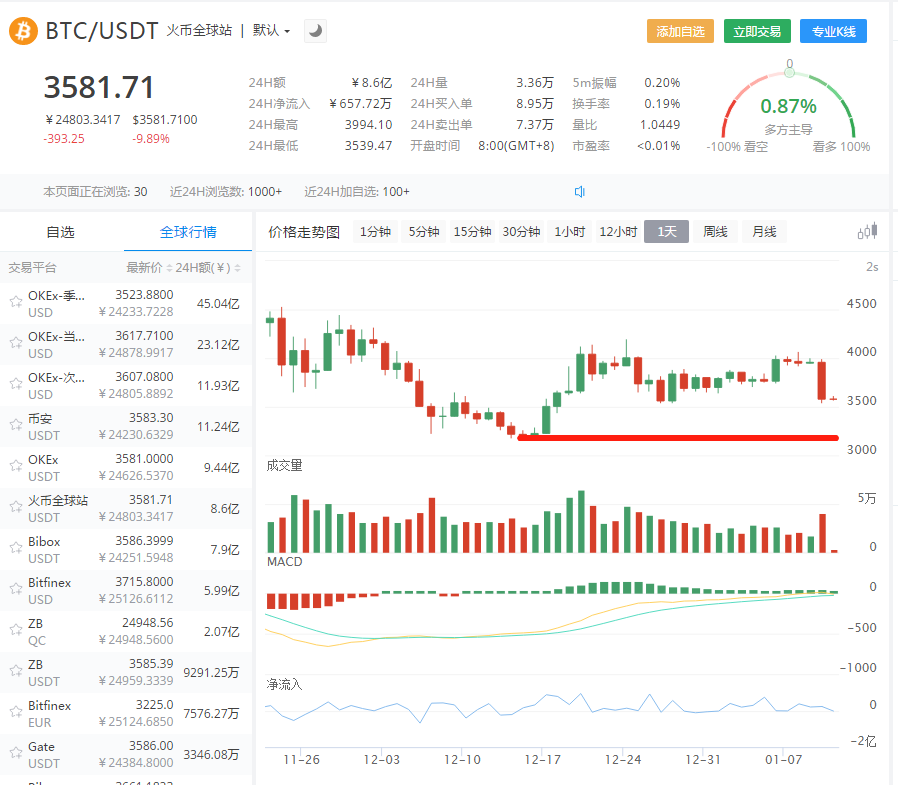Open the Bitfinex 3715.8000 USD row
The image size is (898, 785).
pos(126,590)
